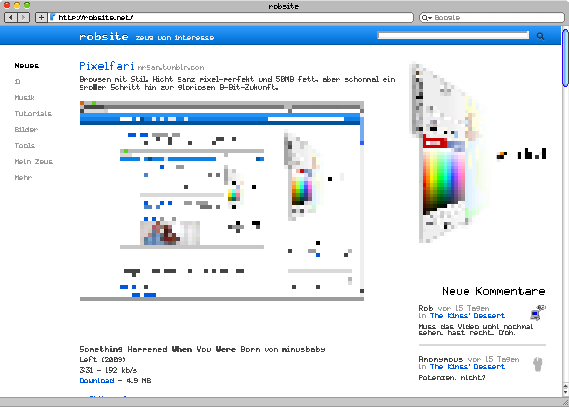Click the robsite logo title in the header
The image size is (569, 407).
(104, 37)
